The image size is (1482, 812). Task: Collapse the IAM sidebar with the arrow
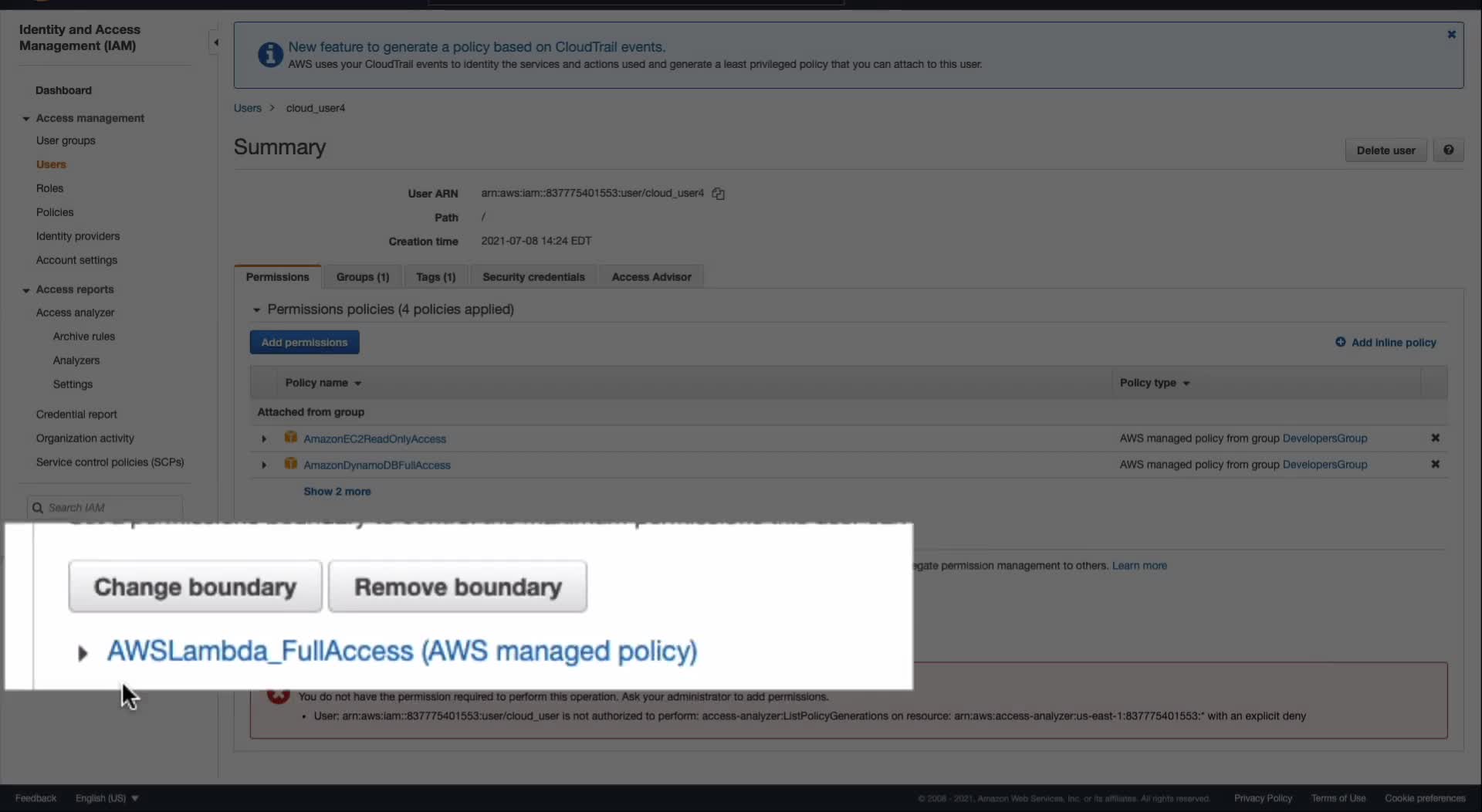216,42
